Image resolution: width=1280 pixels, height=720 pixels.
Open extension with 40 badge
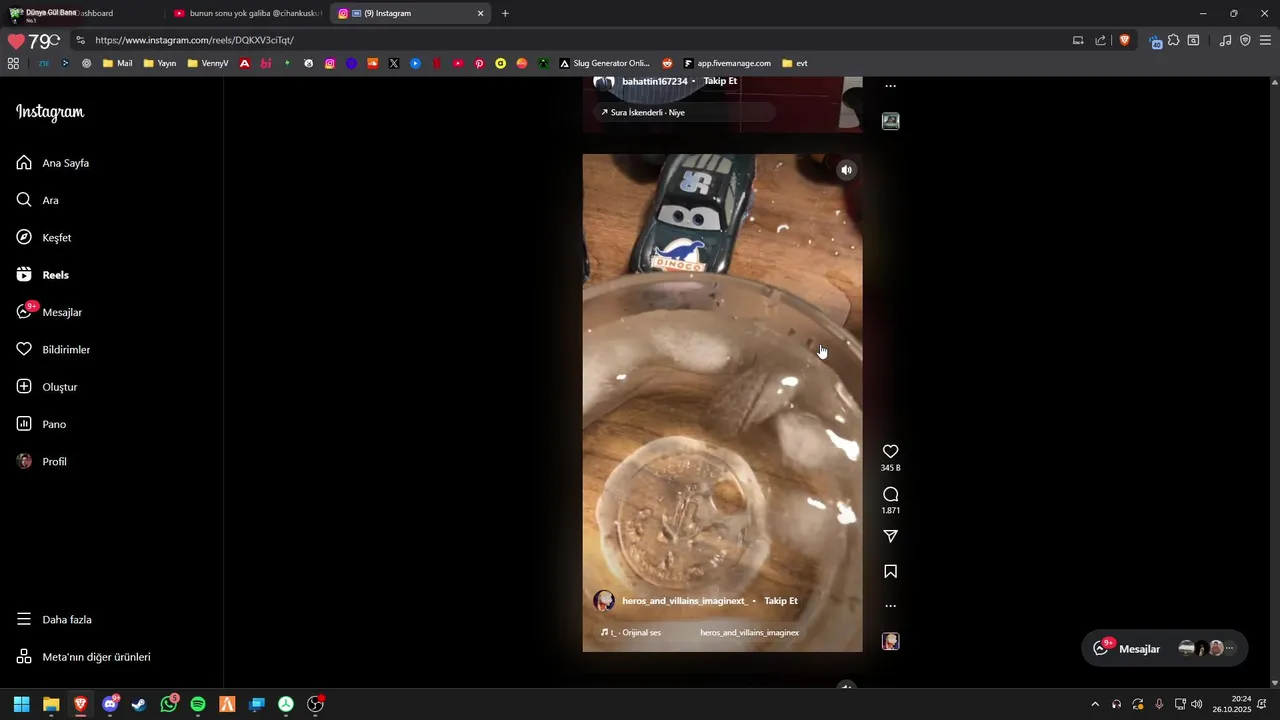pos(1155,41)
